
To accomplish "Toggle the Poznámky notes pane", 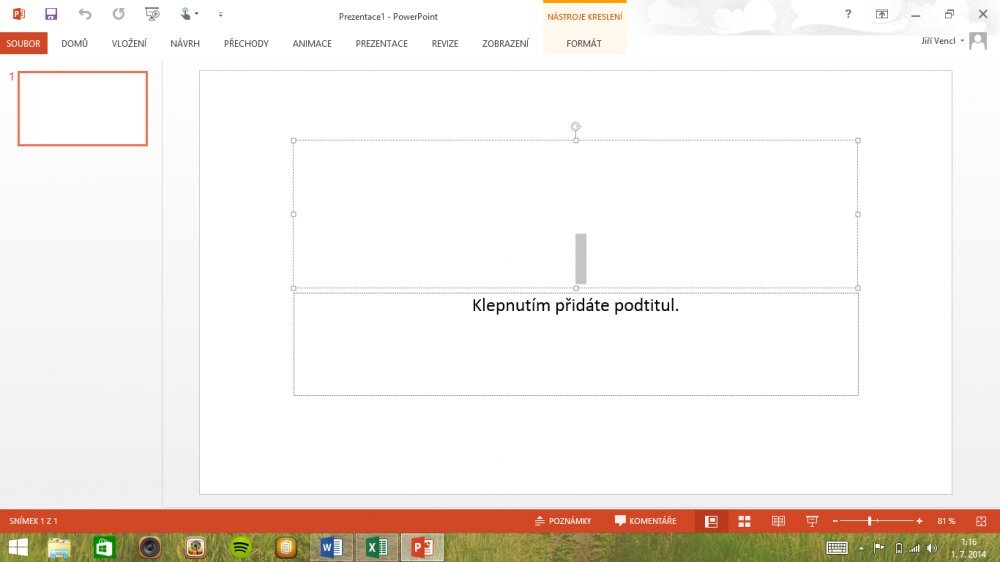I will pos(564,521).
